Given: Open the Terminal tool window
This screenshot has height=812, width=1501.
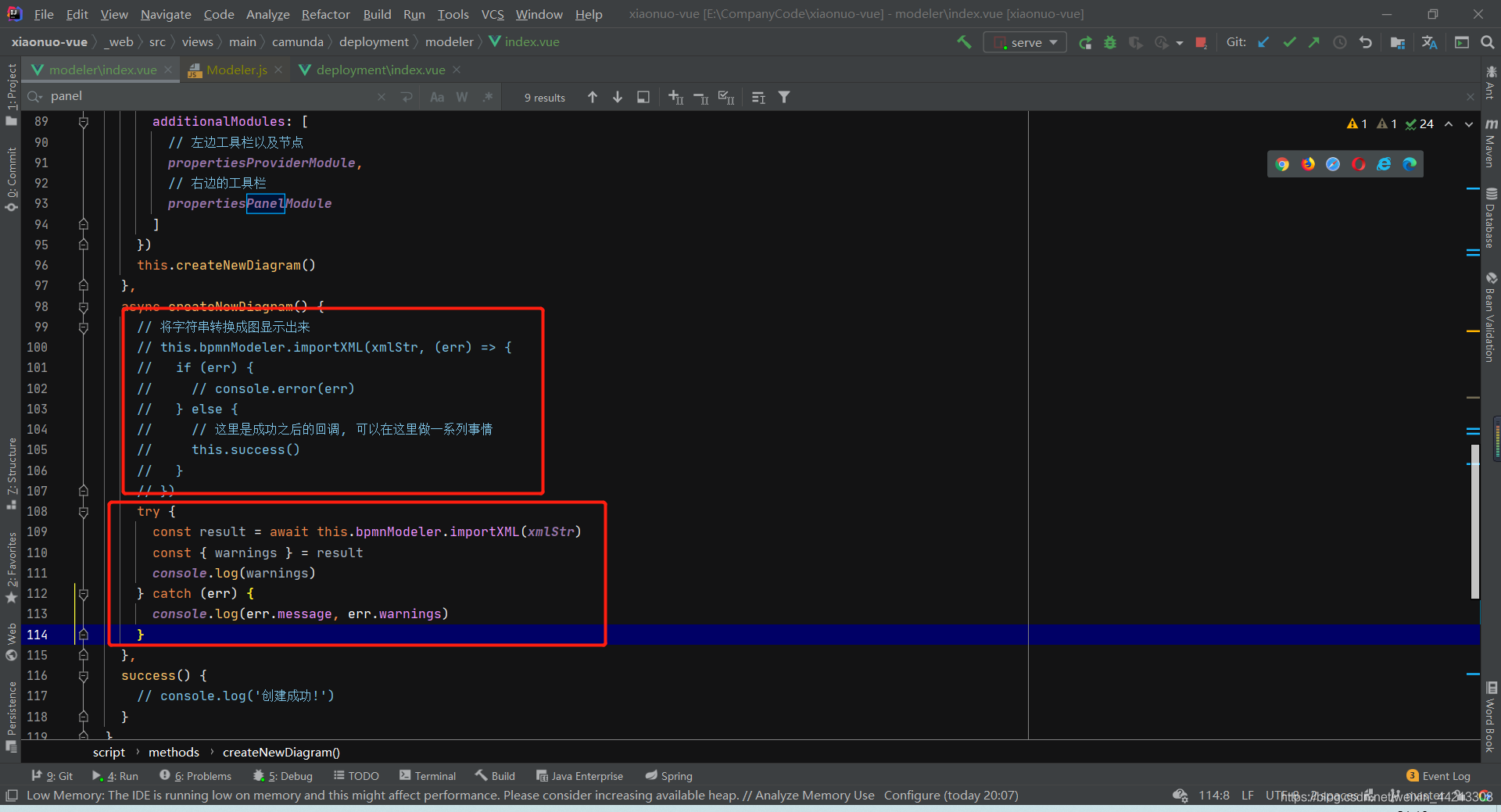Looking at the screenshot, I should coord(428,776).
